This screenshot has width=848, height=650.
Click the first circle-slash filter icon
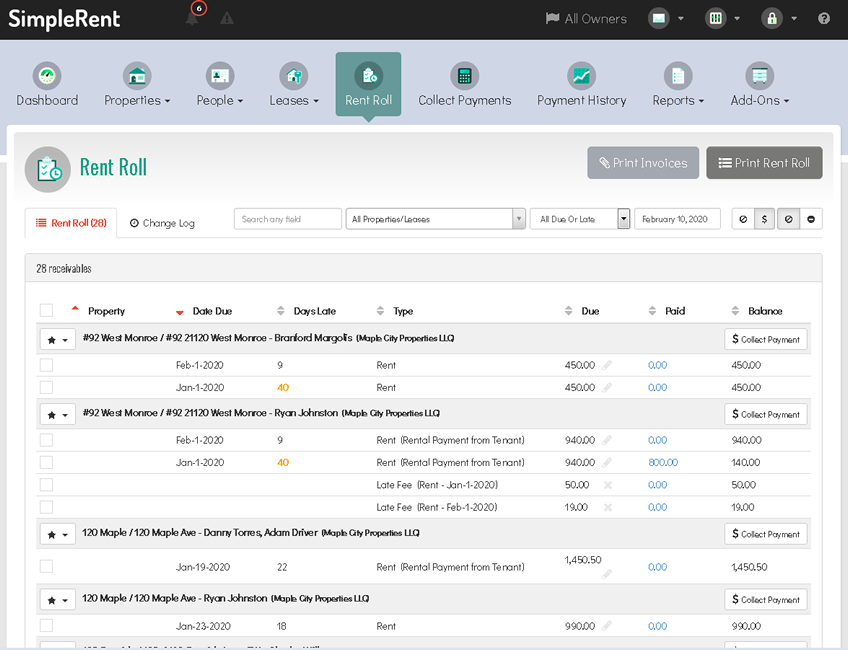pyautogui.click(x=743, y=219)
